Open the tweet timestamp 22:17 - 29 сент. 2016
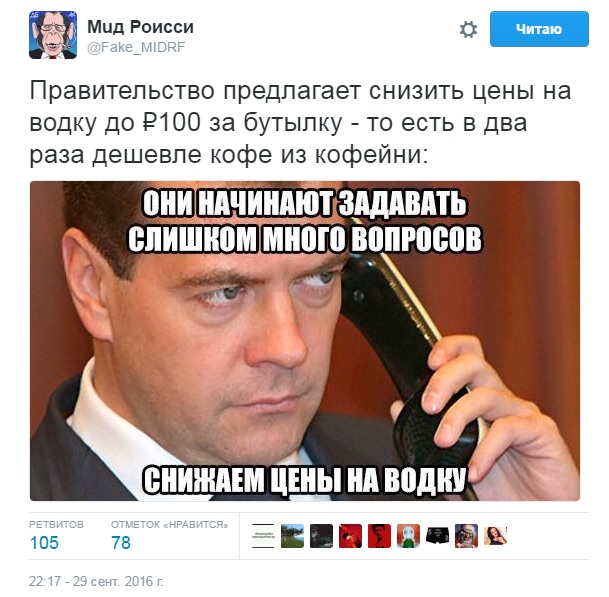 (96, 581)
